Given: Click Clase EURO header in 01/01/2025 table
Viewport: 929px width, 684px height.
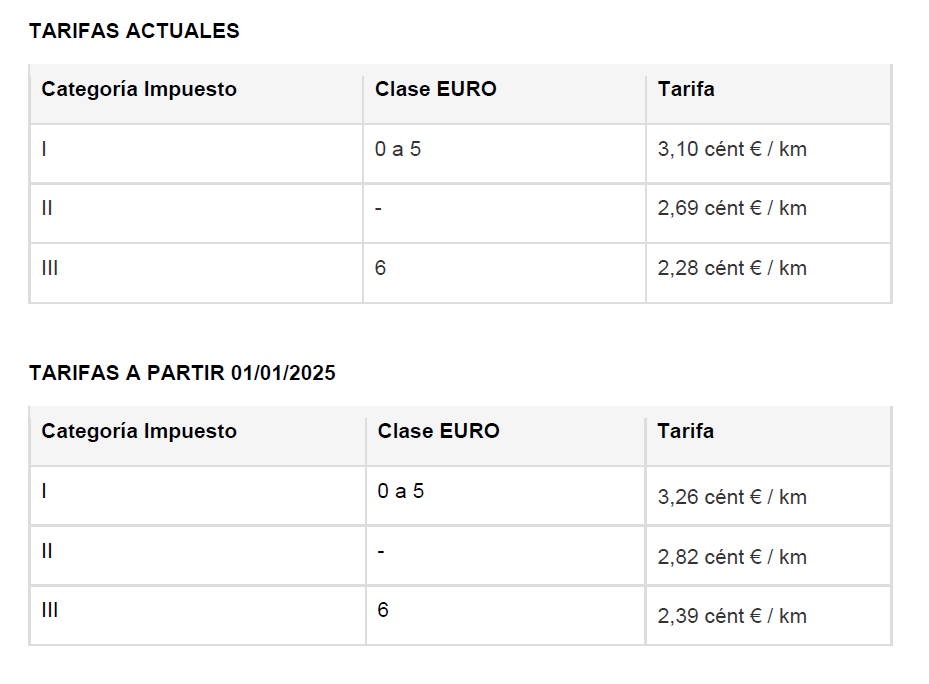Looking at the screenshot, I should (438, 431).
